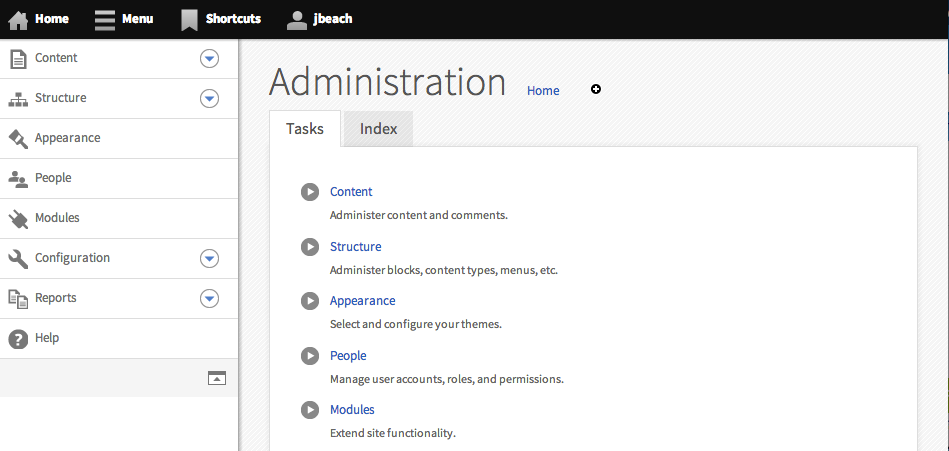The height and width of the screenshot is (451, 949).
Task: Click the Reports pages icon in sidebar
Action: coord(18,299)
